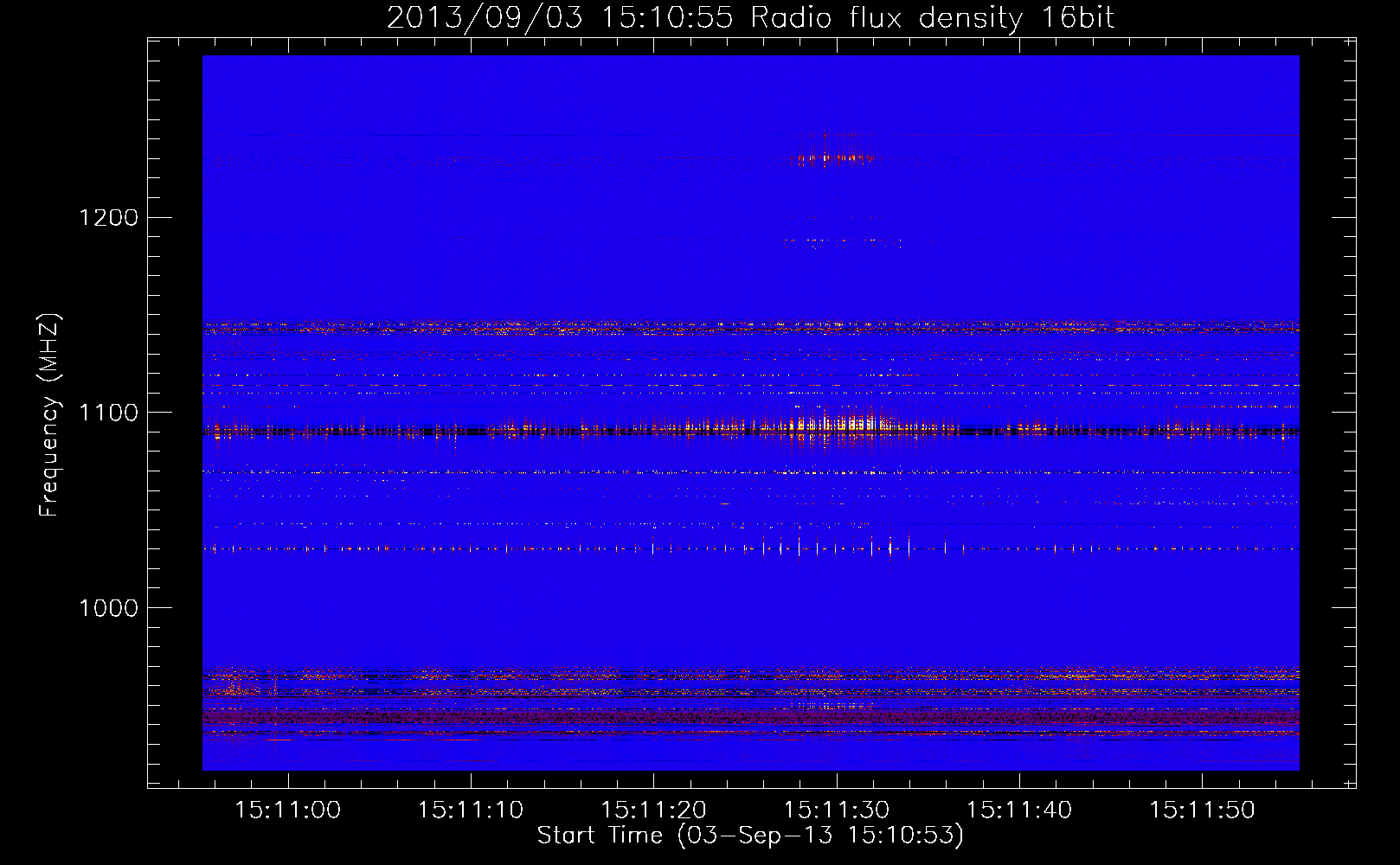Click the burst feature near 1230 MHz at 15:11:30
Image resolution: width=1400 pixels, height=865 pixels.
click(x=835, y=157)
